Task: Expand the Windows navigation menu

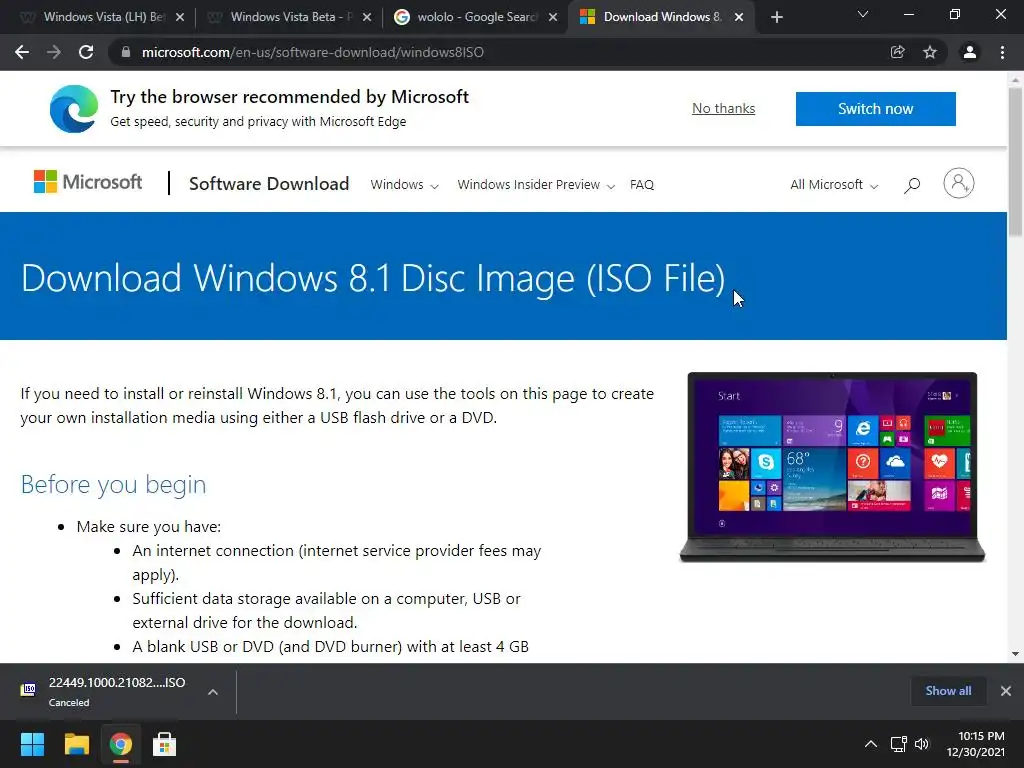Action: (x=404, y=185)
